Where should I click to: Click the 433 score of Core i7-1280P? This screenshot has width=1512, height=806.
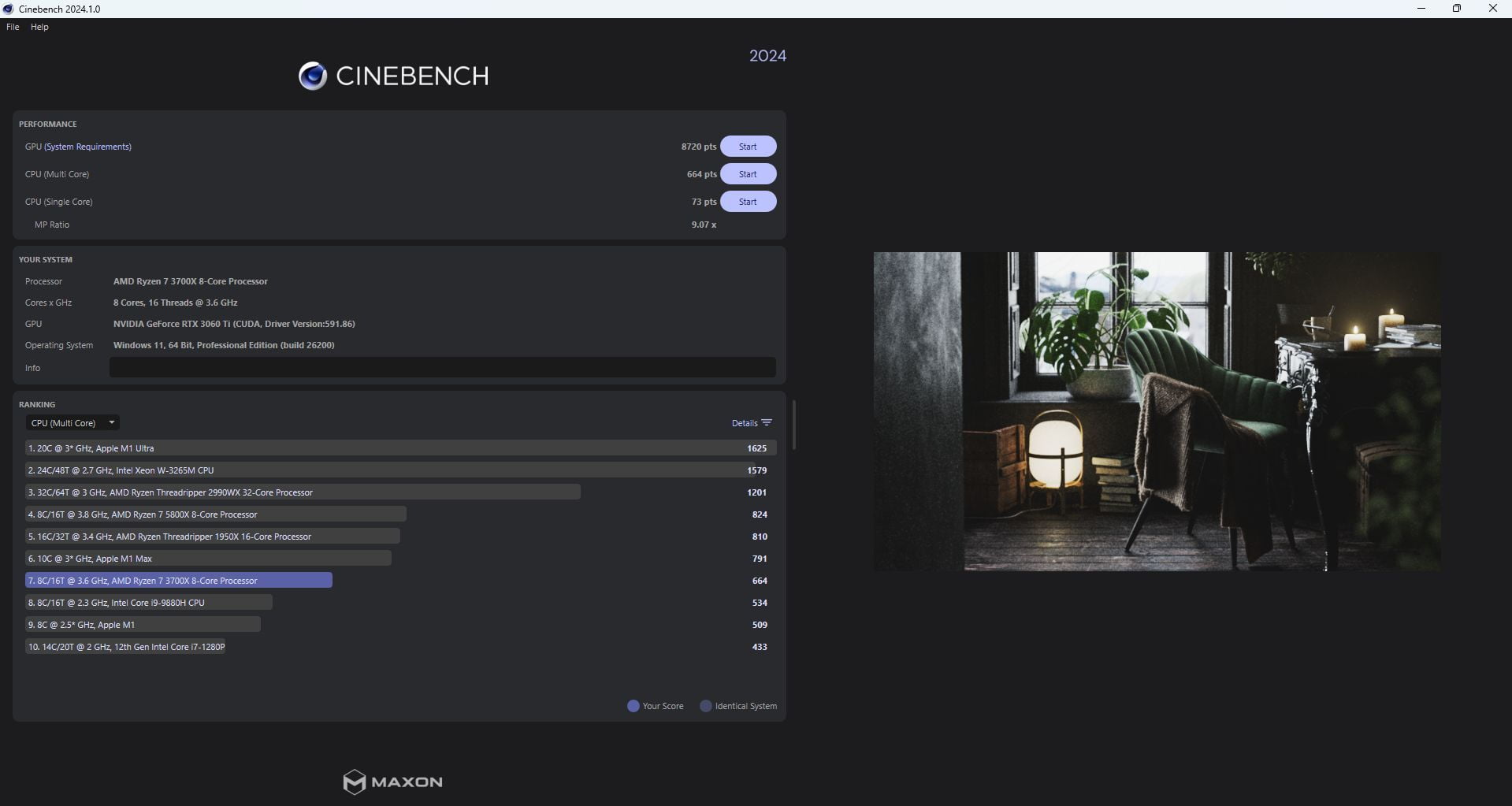click(x=760, y=647)
